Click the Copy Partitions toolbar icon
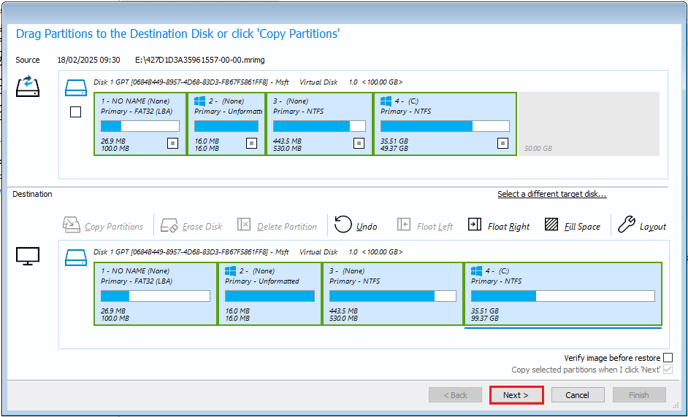The width and height of the screenshot is (688, 417). (72, 226)
